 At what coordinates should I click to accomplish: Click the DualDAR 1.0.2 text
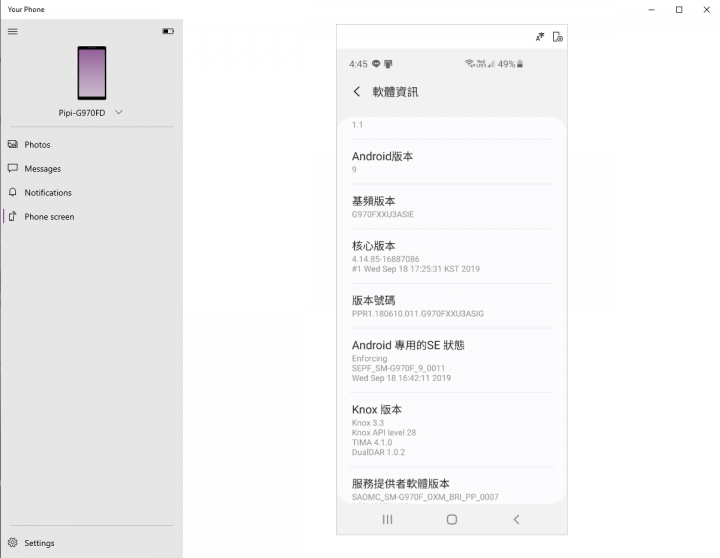[x=378, y=452]
